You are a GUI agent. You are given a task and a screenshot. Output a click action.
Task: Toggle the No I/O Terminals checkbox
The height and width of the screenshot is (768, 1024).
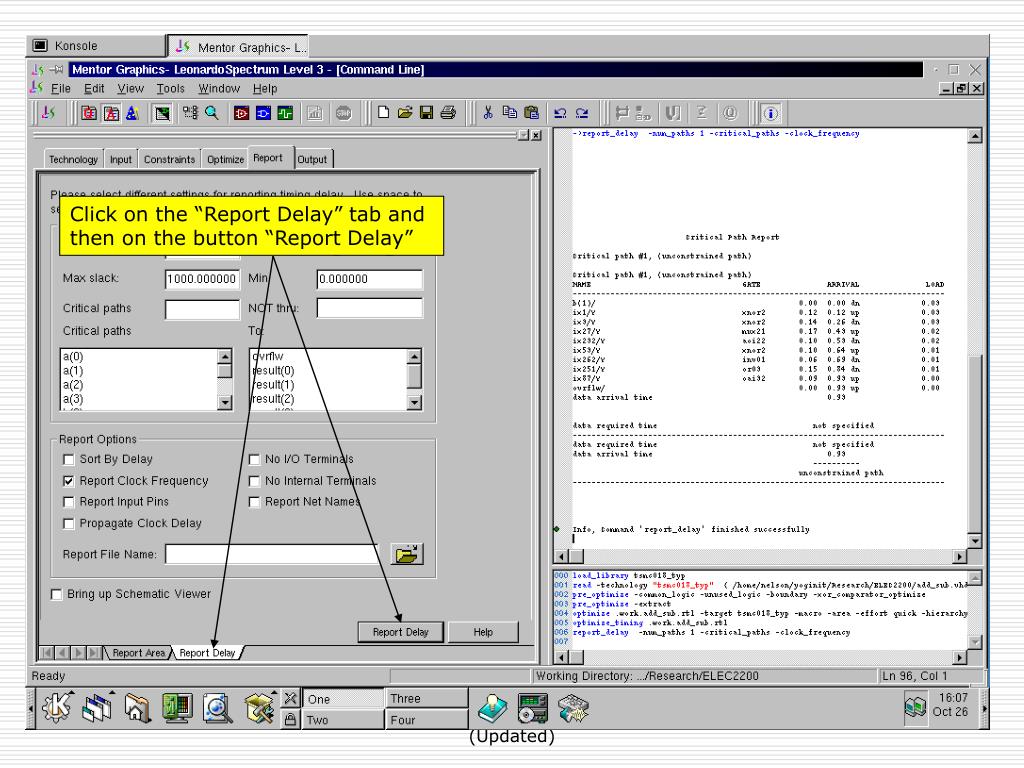[254, 459]
